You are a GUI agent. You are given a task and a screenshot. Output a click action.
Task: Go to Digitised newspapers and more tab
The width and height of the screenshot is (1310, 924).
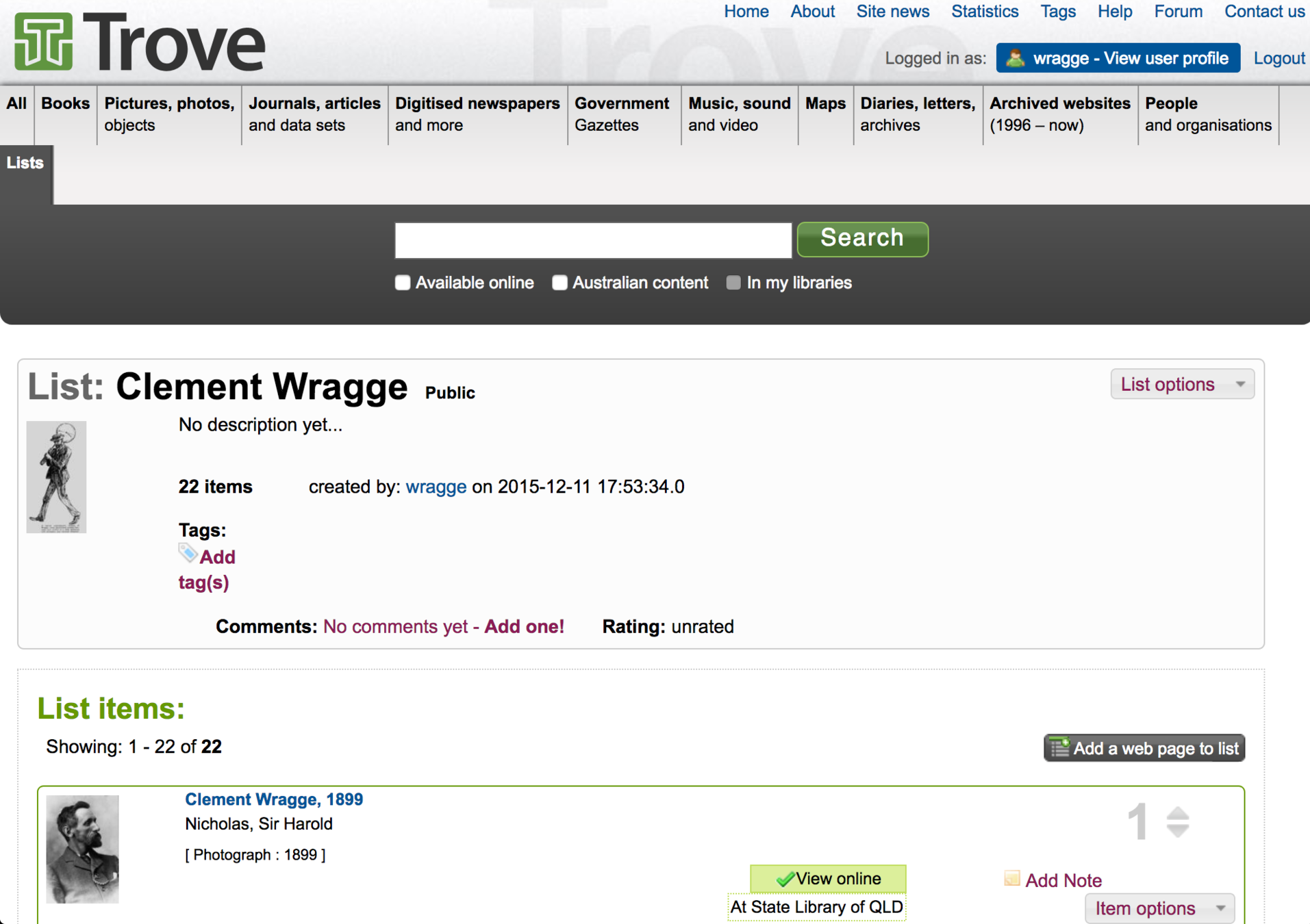click(x=477, y=114)
